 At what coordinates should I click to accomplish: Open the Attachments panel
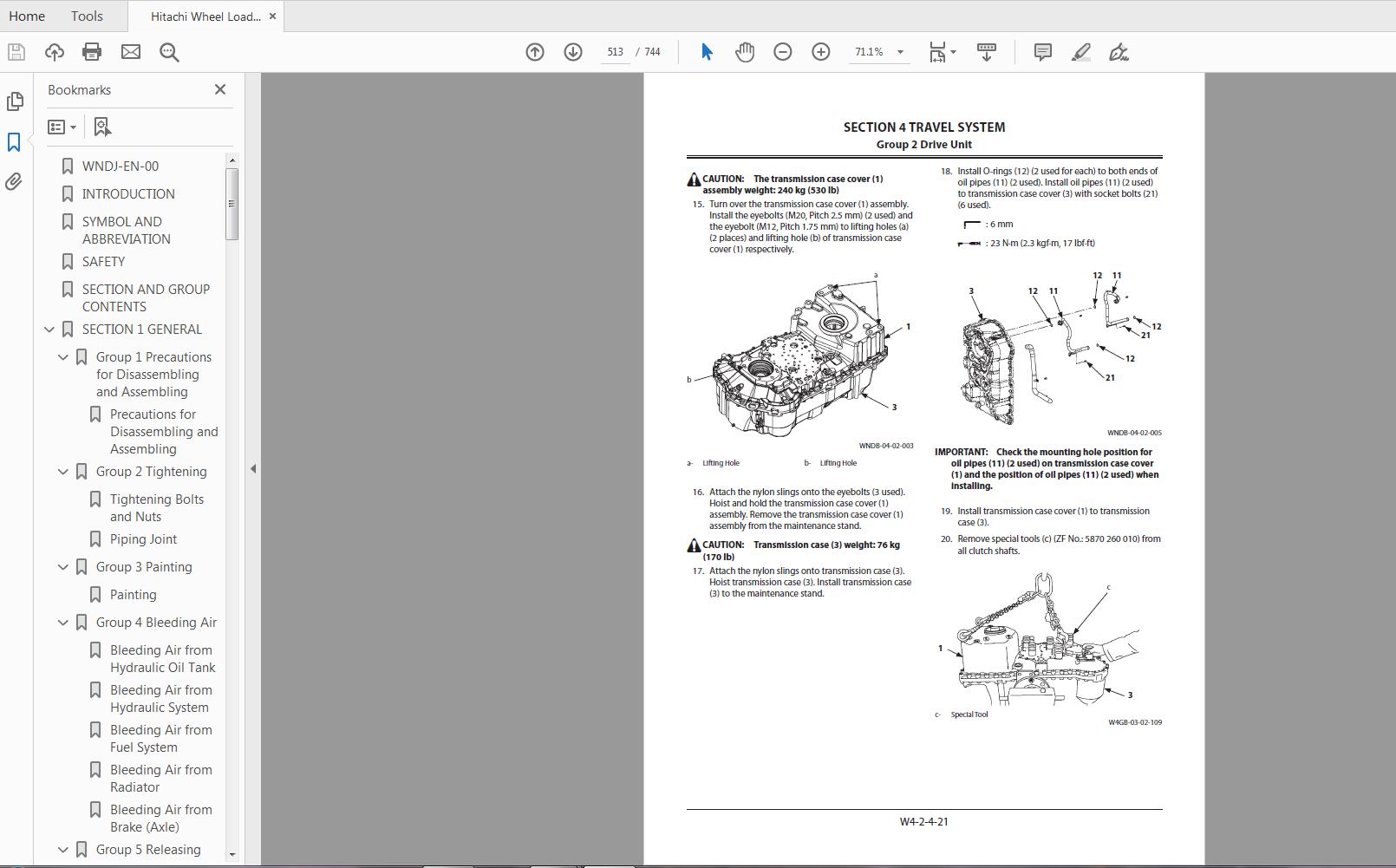15,181
